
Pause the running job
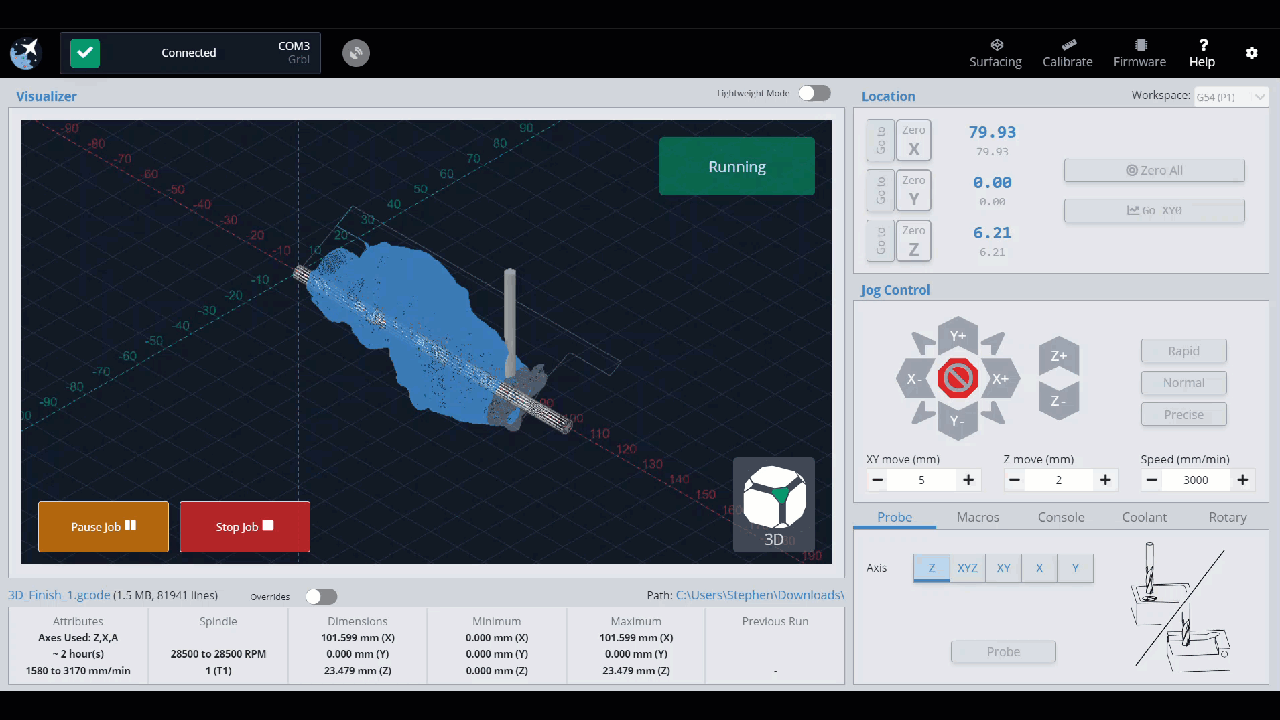(103, 526)
